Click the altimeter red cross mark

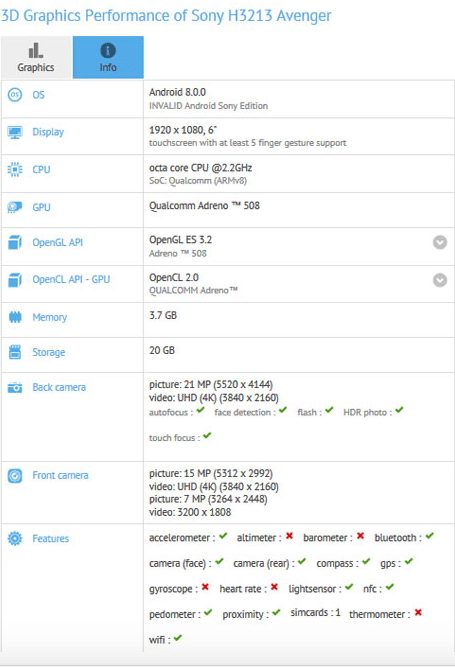290,536
